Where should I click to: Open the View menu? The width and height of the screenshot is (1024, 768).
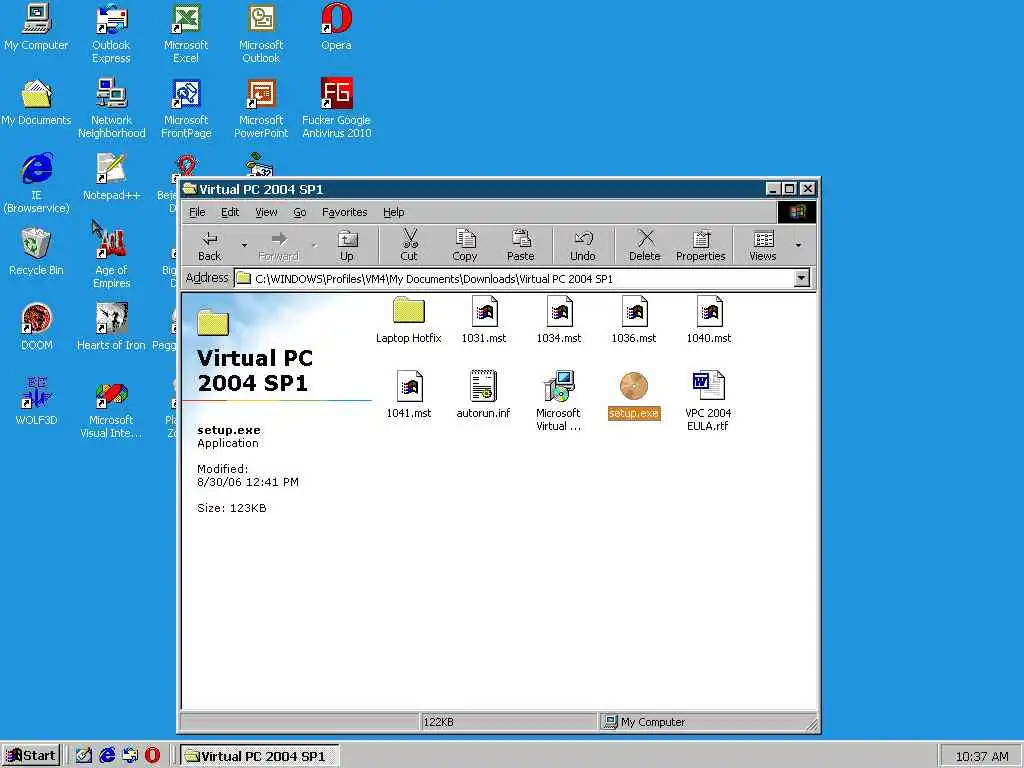pos(266,212)
